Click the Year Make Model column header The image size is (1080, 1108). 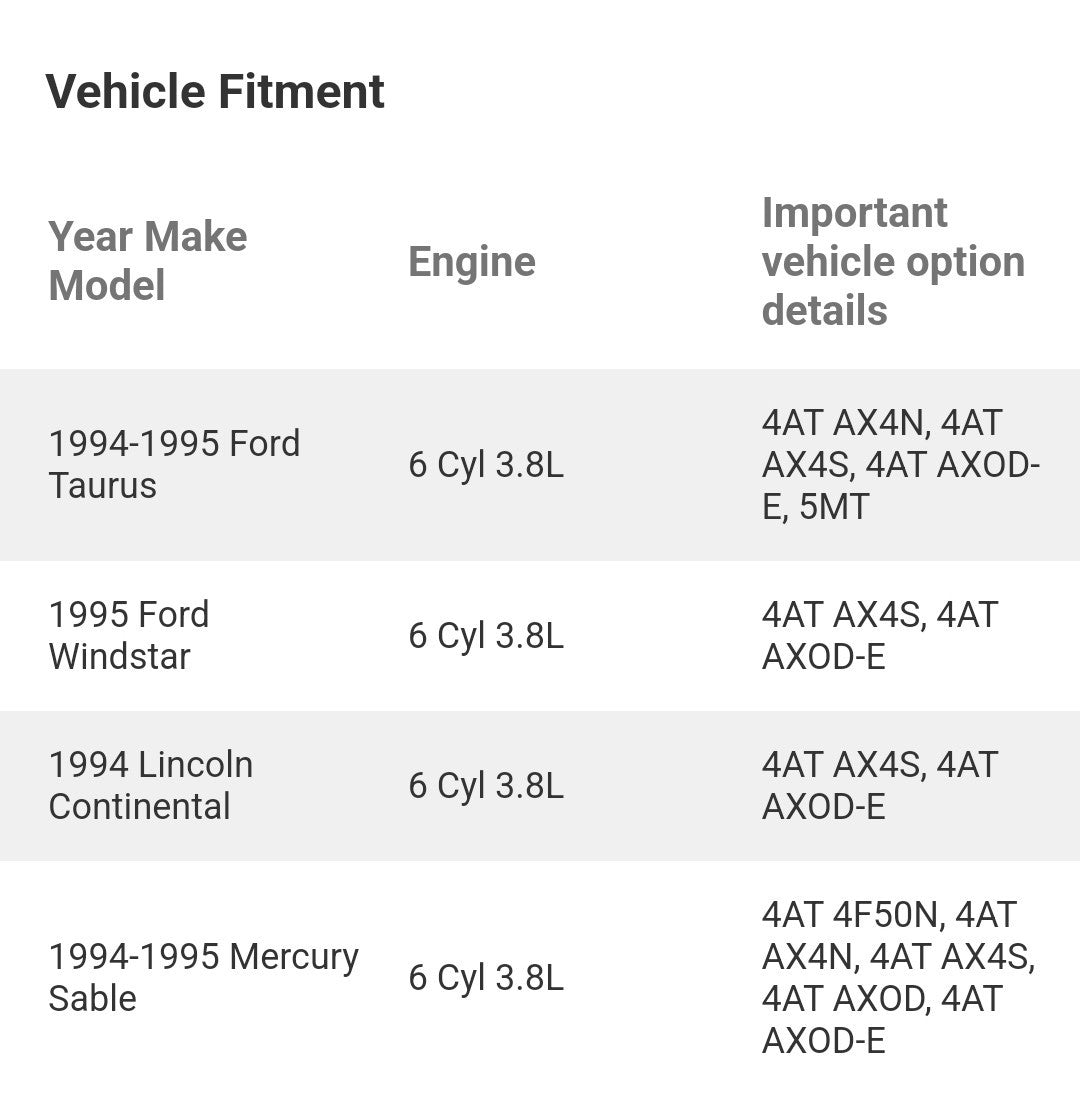(148, 261)
